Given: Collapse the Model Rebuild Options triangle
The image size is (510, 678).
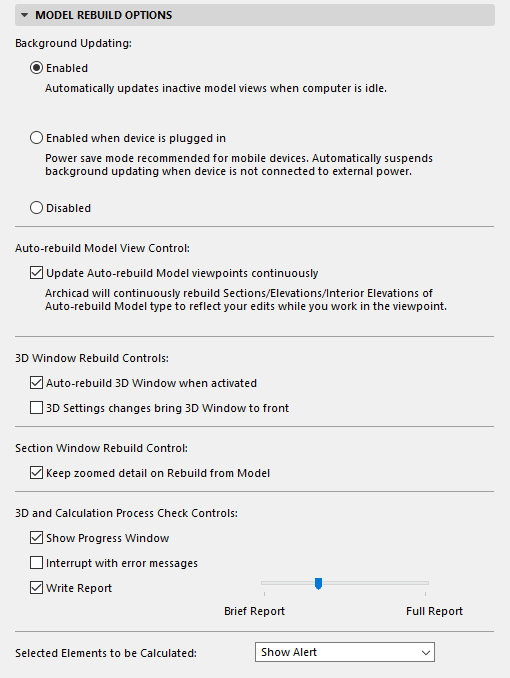Looking at the screenshot, I should coord(25,16).
